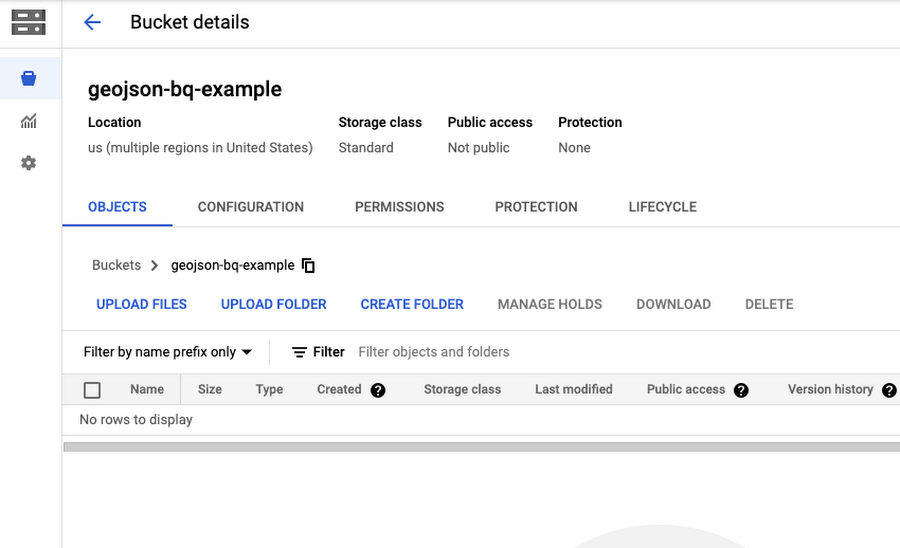The width and height of the screenshot is (900, 548).
Task: Click the 'Filter' label beside the lines icon
Action: pos(329,352)
